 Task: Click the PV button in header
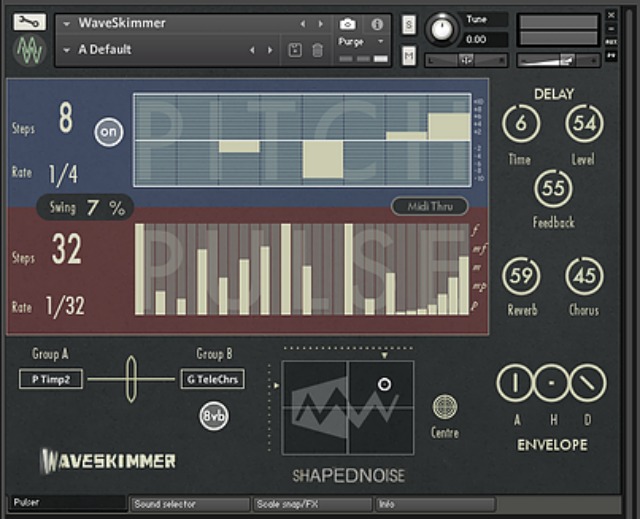point(611,55)
